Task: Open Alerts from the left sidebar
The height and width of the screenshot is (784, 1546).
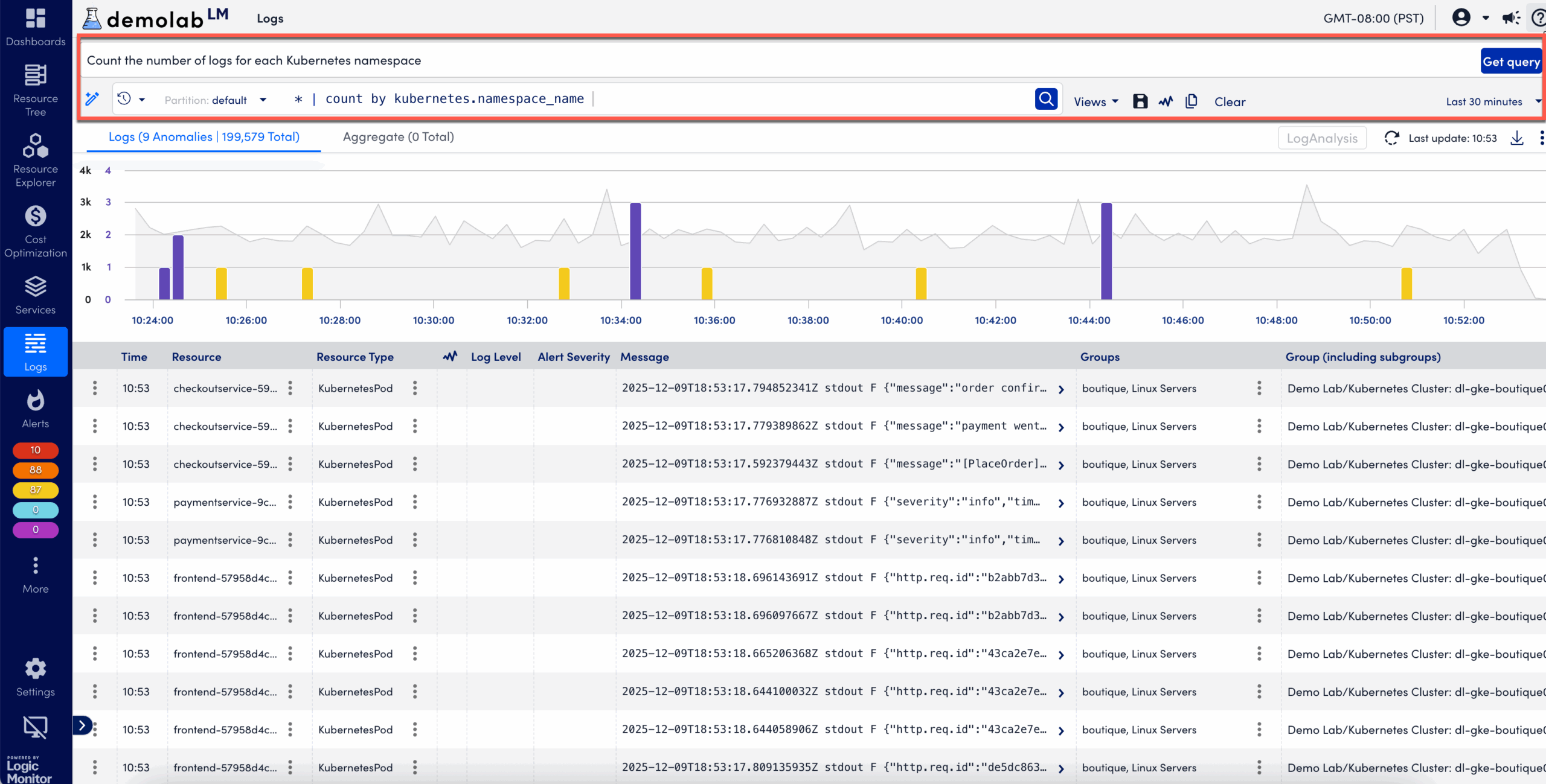Action: tap(35, 407)
